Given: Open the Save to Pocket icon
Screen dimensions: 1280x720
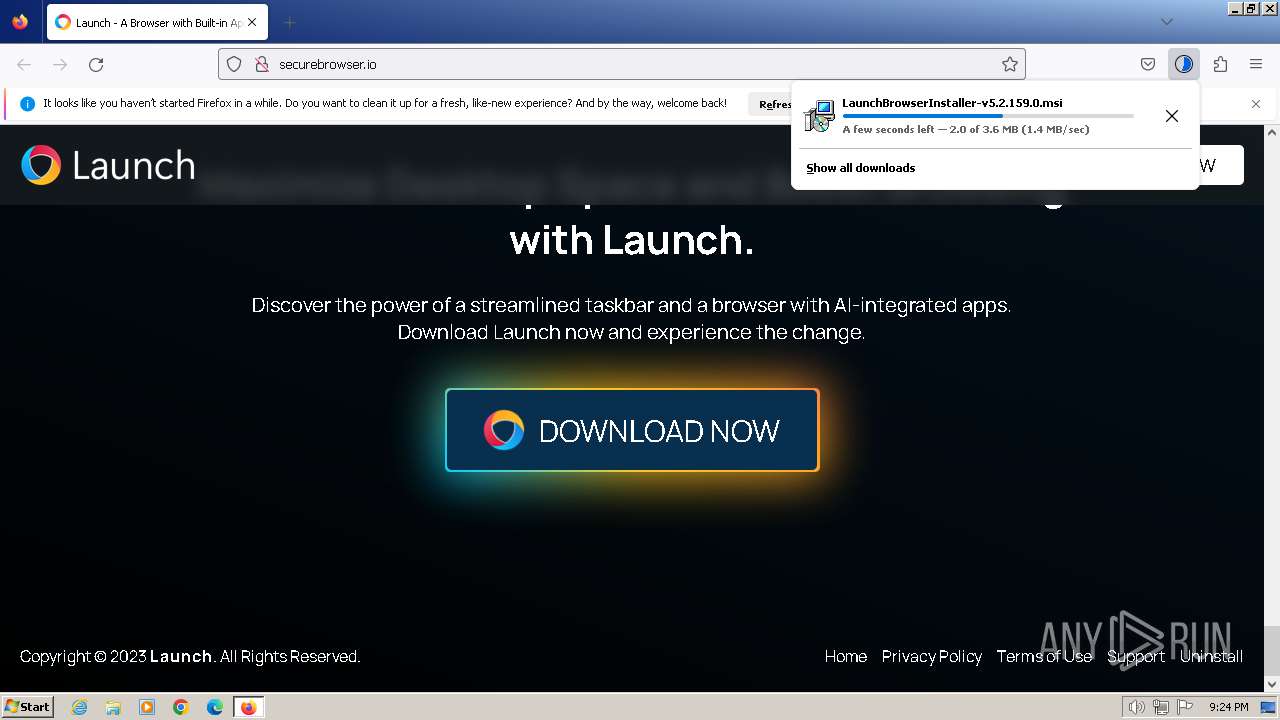Looking at the screenshot, I should coord(1148,64).
